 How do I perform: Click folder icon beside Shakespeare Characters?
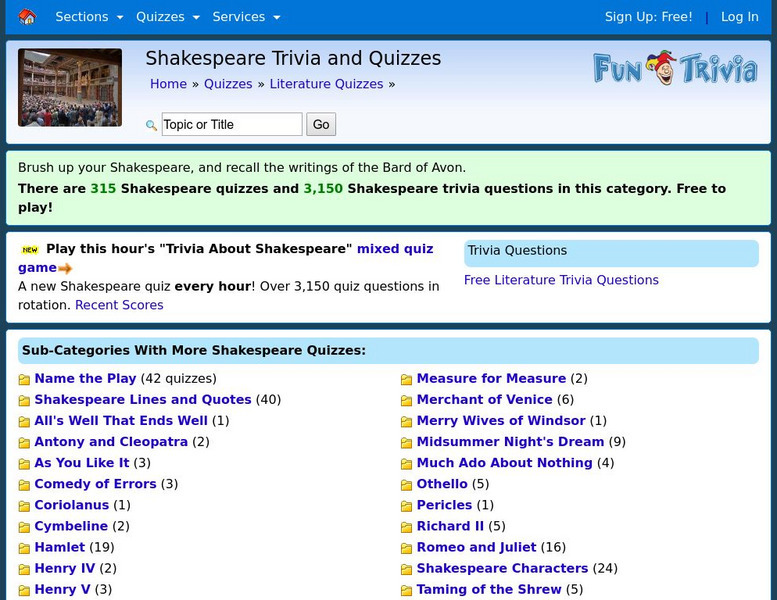tap(406, 569)
